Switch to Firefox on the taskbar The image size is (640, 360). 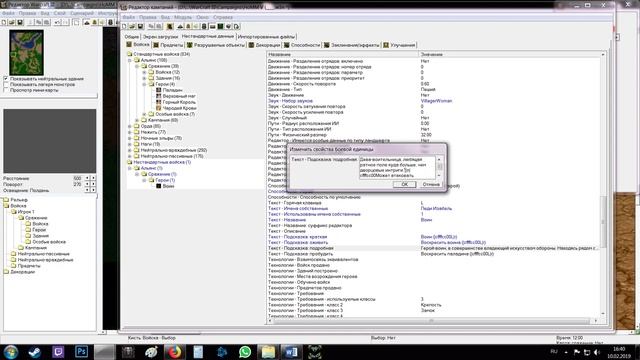pyautogui.click(x=175, y=352)
